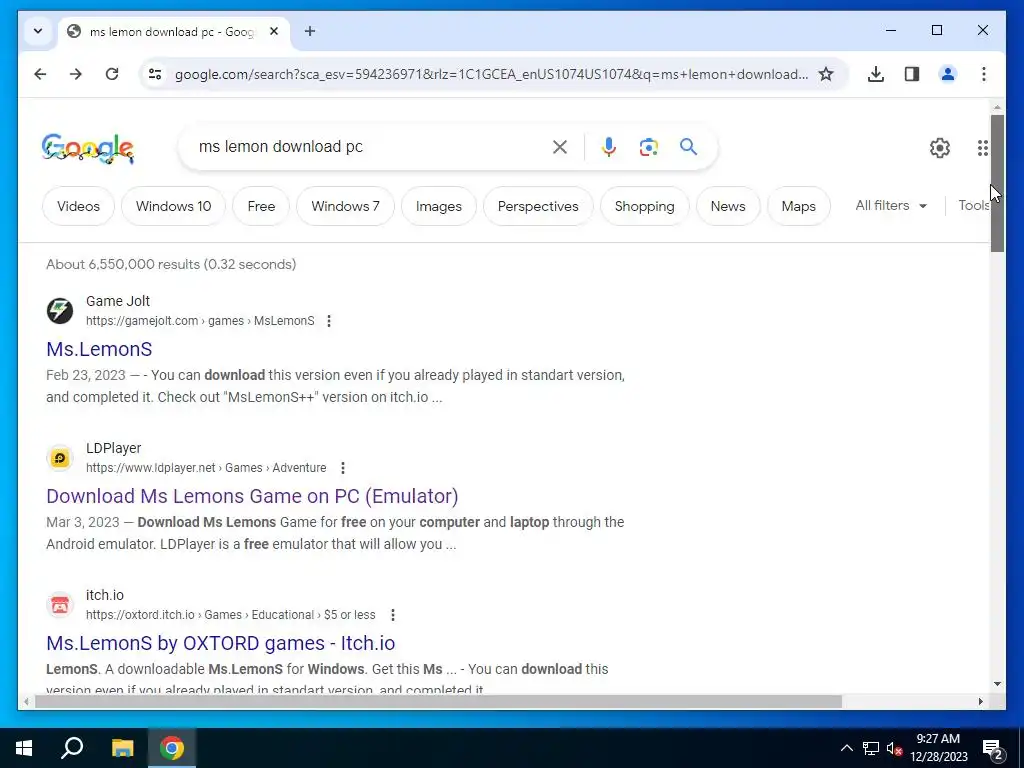Click the browser forward arrow
Viewport: 1024px width, 768px height.
point(76,74)
